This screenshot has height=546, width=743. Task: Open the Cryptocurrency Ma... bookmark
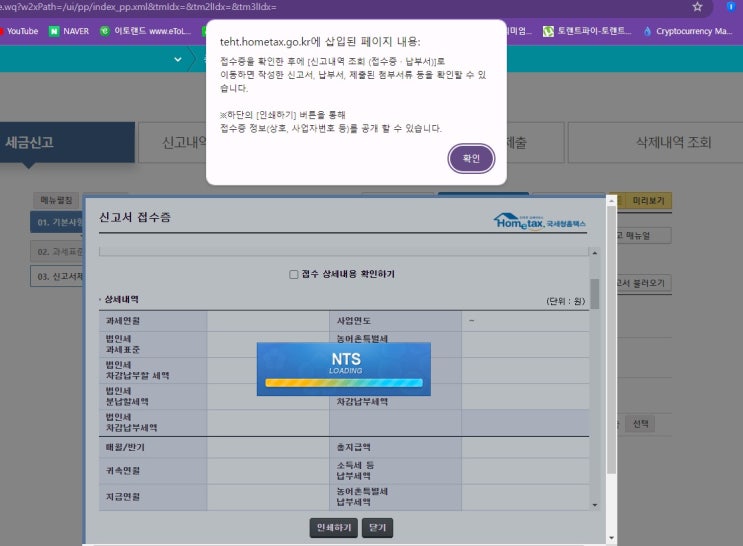point(688,31)
